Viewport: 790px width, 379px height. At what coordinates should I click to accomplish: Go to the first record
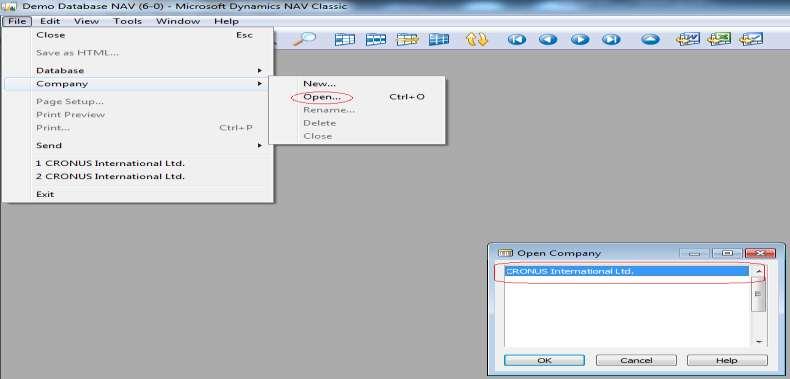tap(516, 39)
